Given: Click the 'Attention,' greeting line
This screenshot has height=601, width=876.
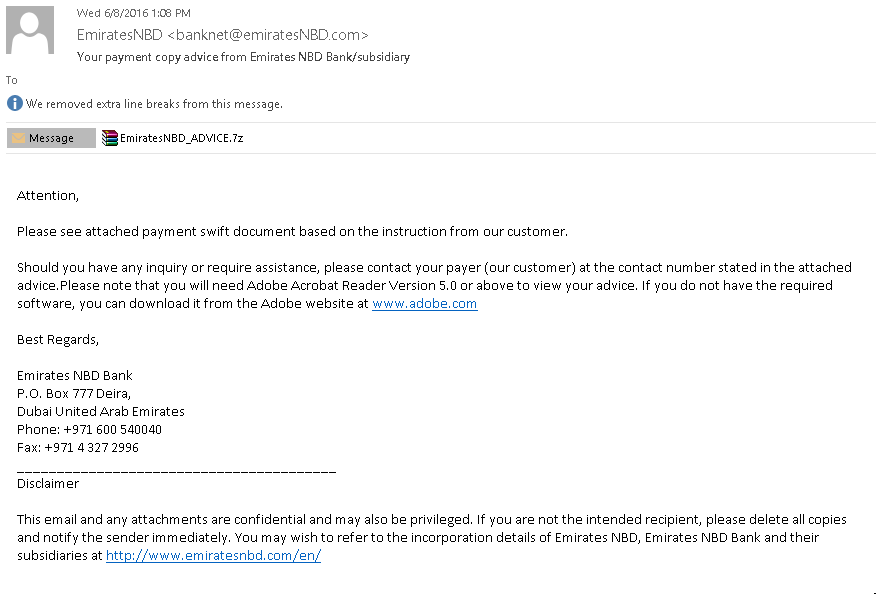Looking at the screenshot, I should 48,195.
